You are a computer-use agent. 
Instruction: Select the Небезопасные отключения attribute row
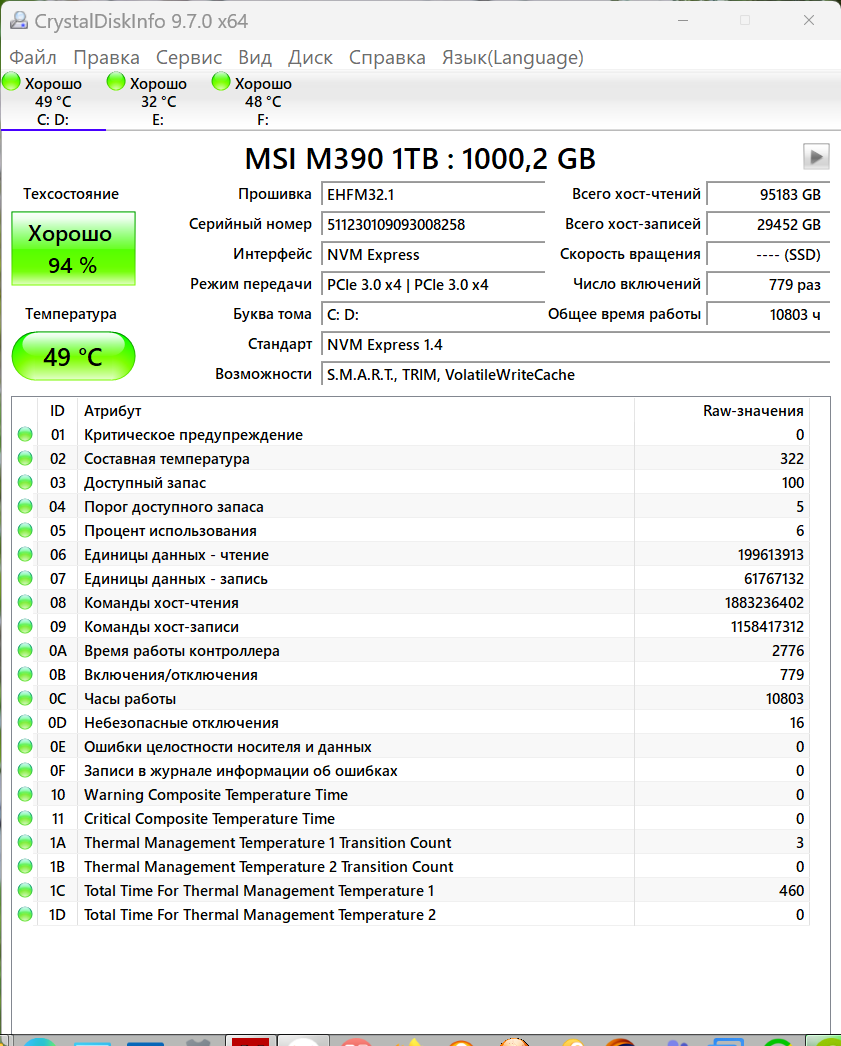[300, 723]
